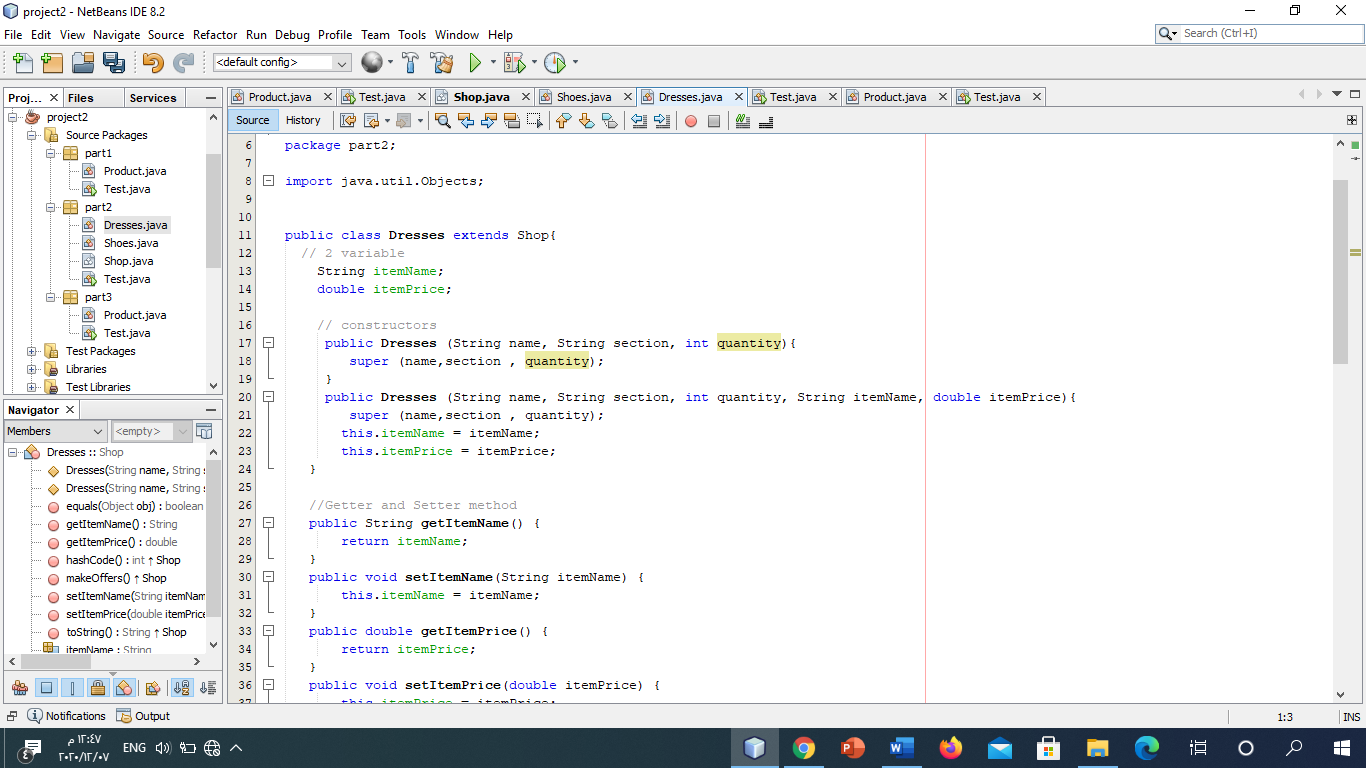Select Shoes.java in the Projects tree
The height and width of the screenshot is (768, 1366).
click(x=131, y=243)
